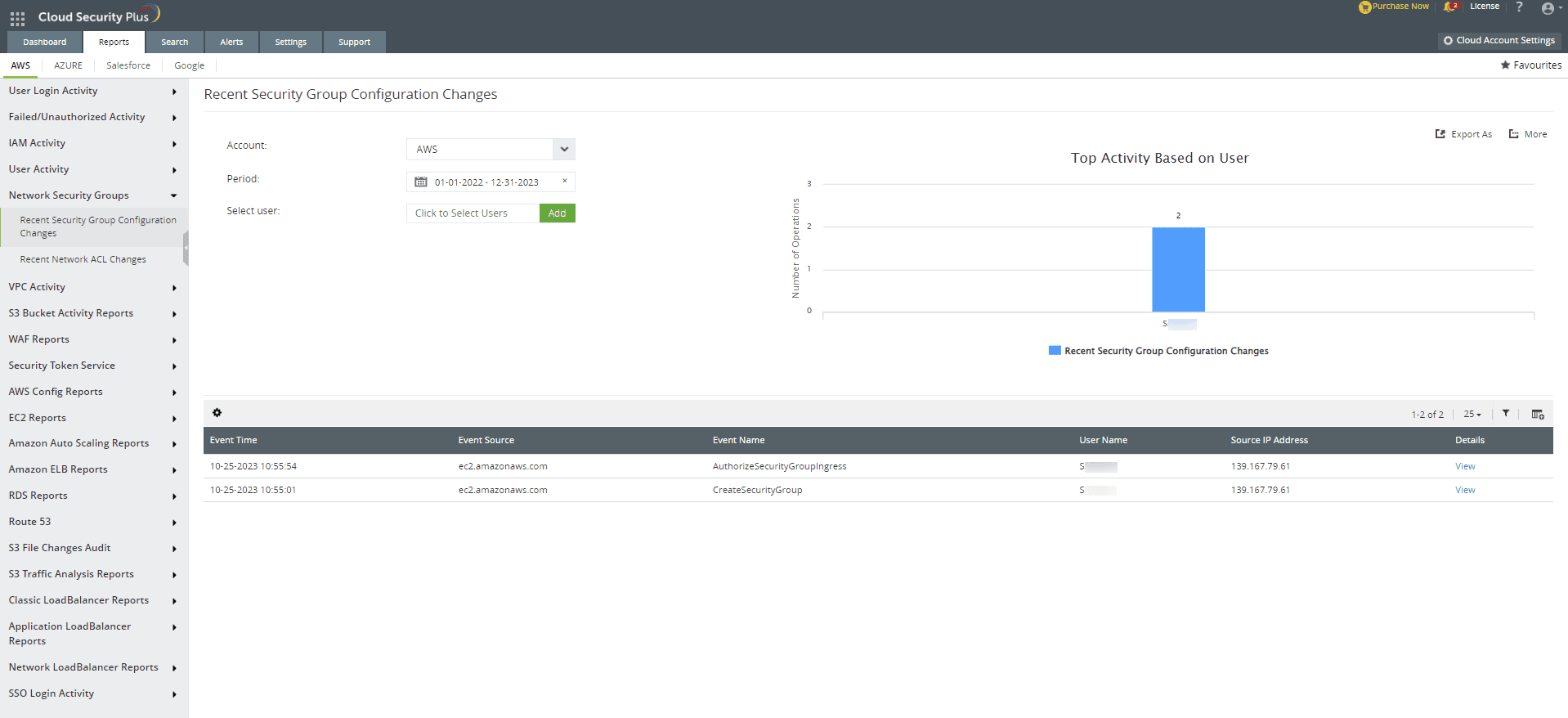Sort by Event Time column header
The height and width of the screenshot is (718, 1568).
(233, 440)
